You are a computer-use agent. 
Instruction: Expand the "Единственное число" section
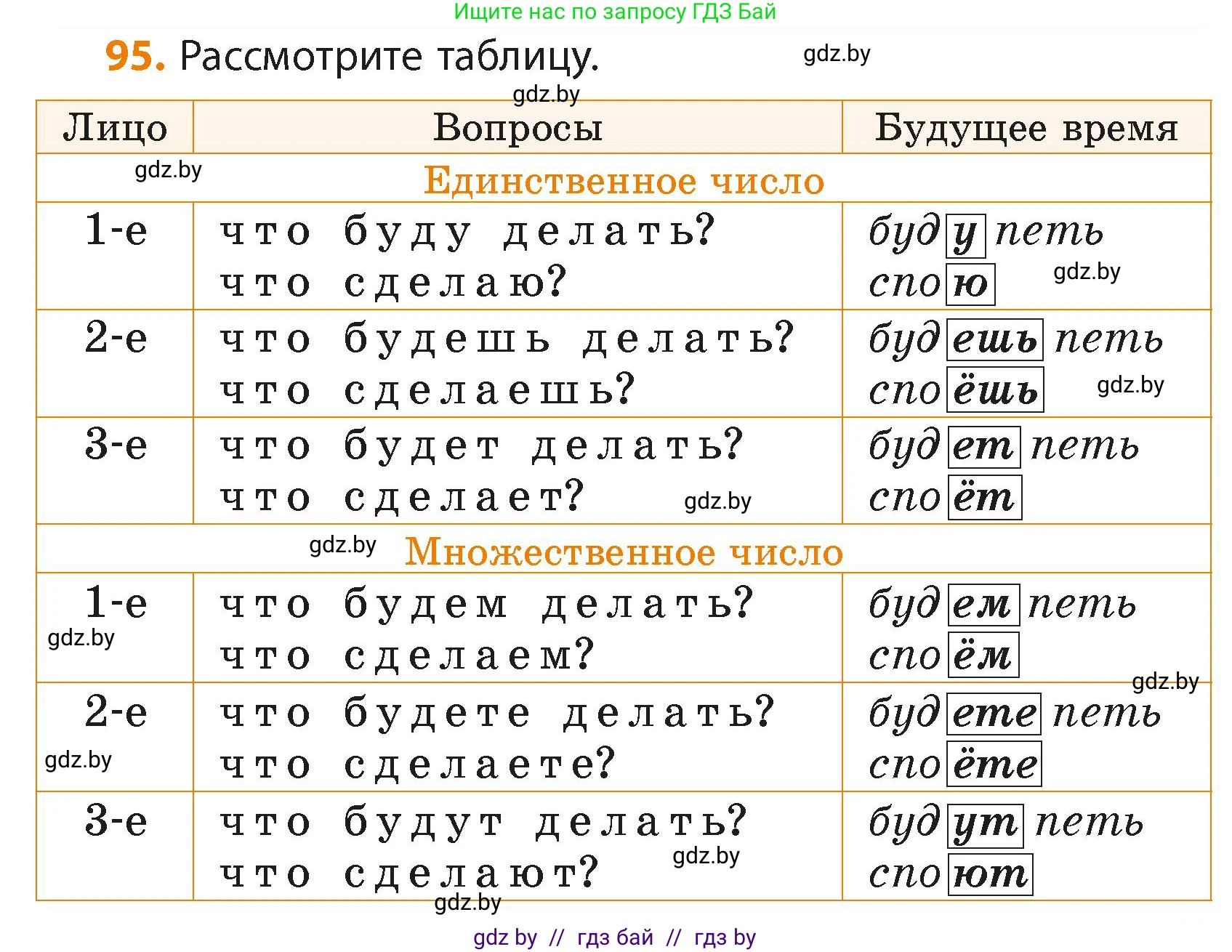pos(625,182)
